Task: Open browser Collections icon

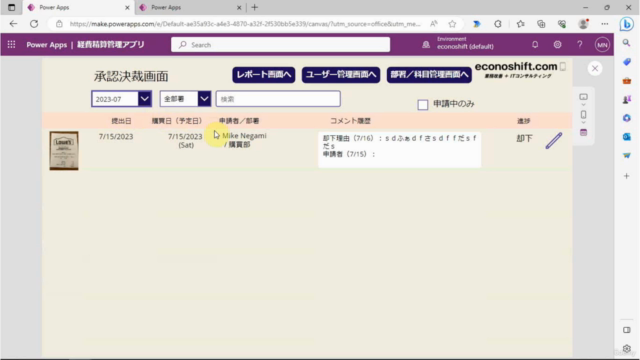Action: click(541, 24)
